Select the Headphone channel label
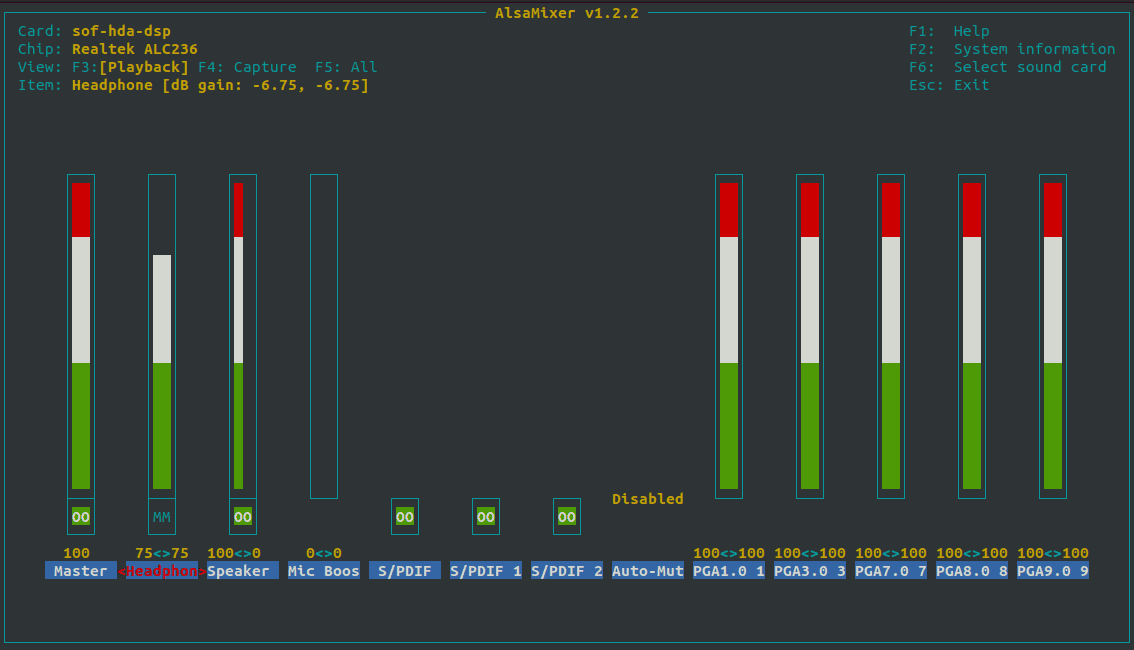Viewport: 1134px width, 650px height. [x=162, y=570]
